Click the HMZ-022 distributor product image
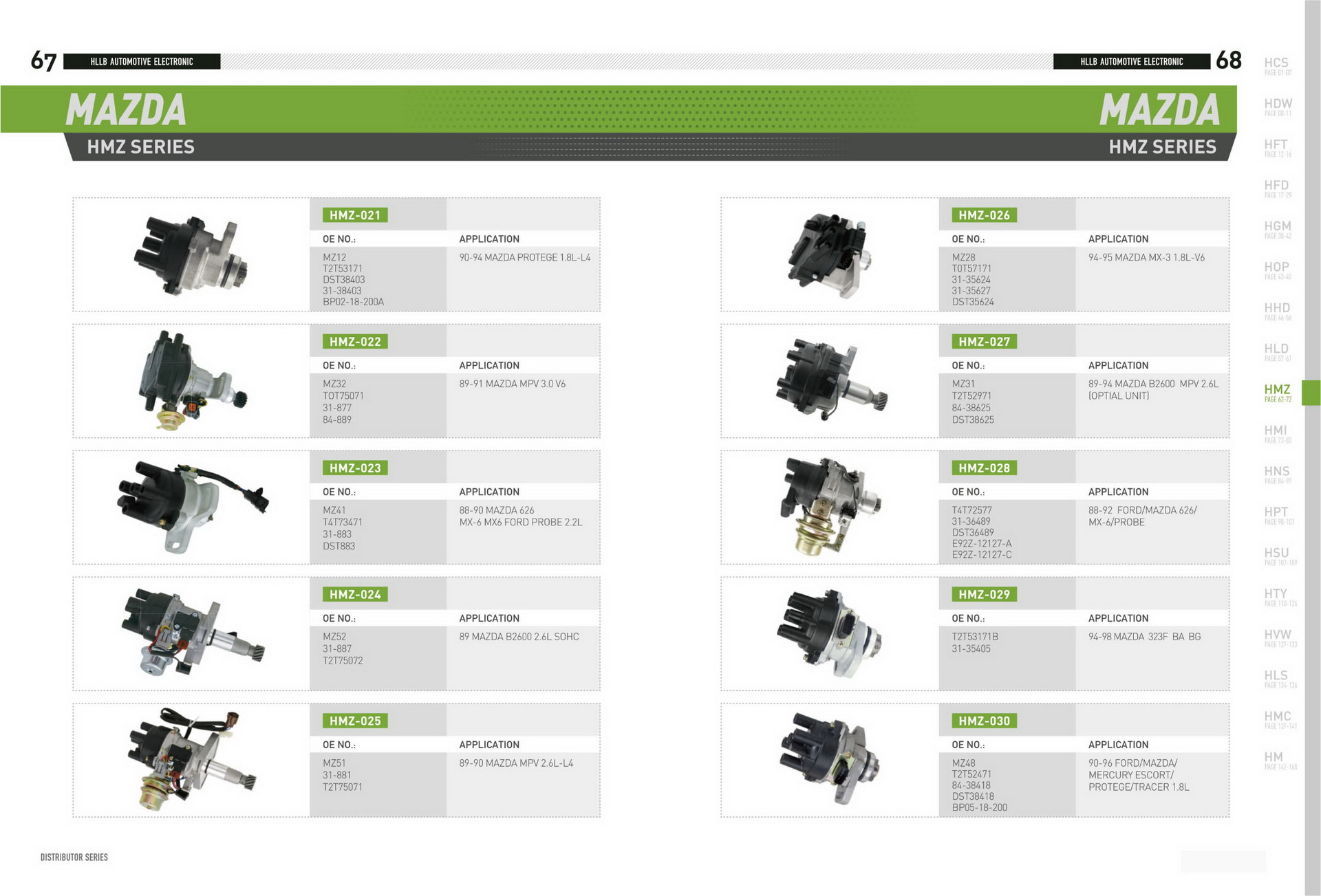The height and width of the screenshot is (896, 1321). 191,382
